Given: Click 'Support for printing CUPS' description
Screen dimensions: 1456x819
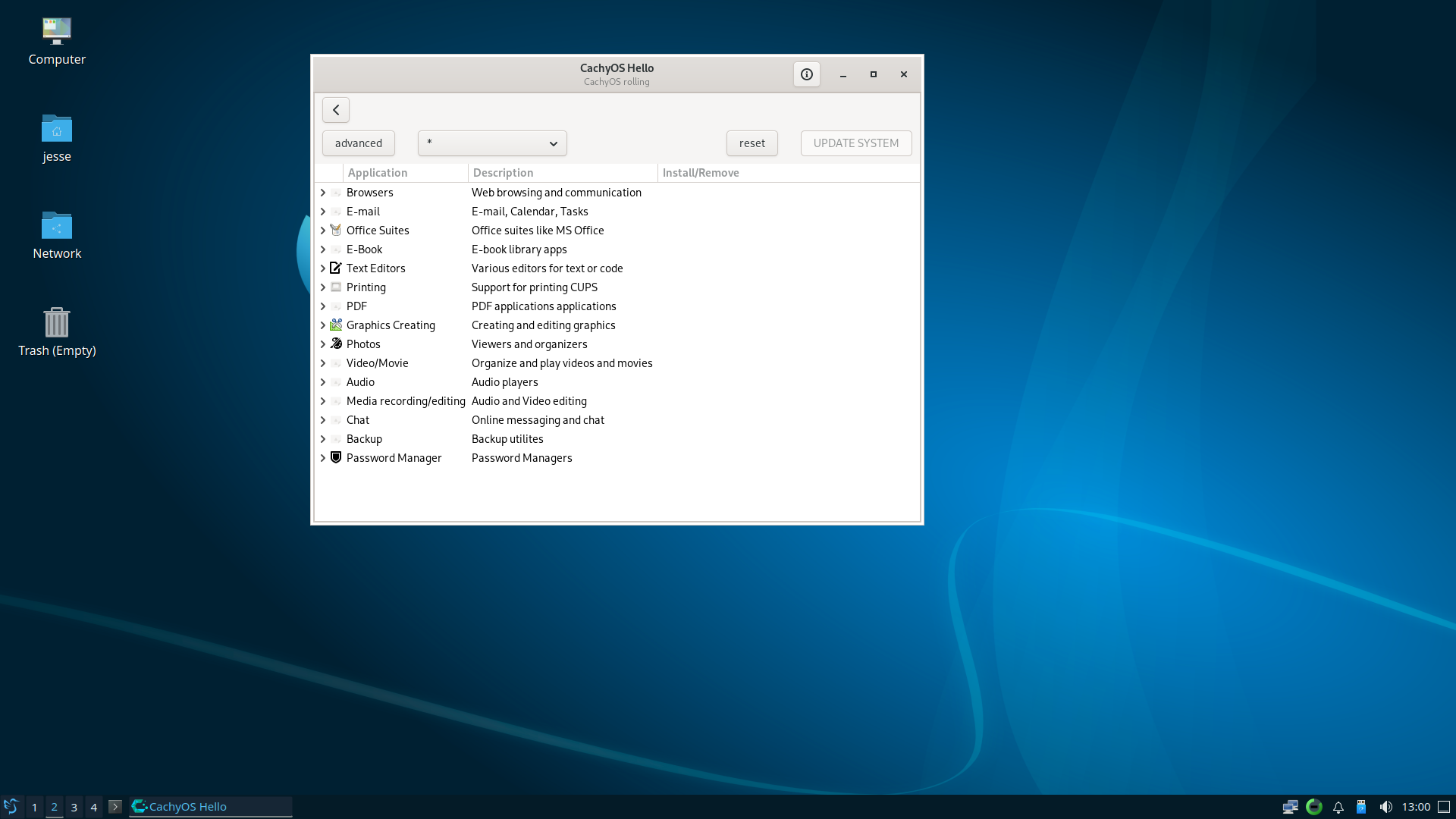Looking at the screenshot, I should point(535,287).
